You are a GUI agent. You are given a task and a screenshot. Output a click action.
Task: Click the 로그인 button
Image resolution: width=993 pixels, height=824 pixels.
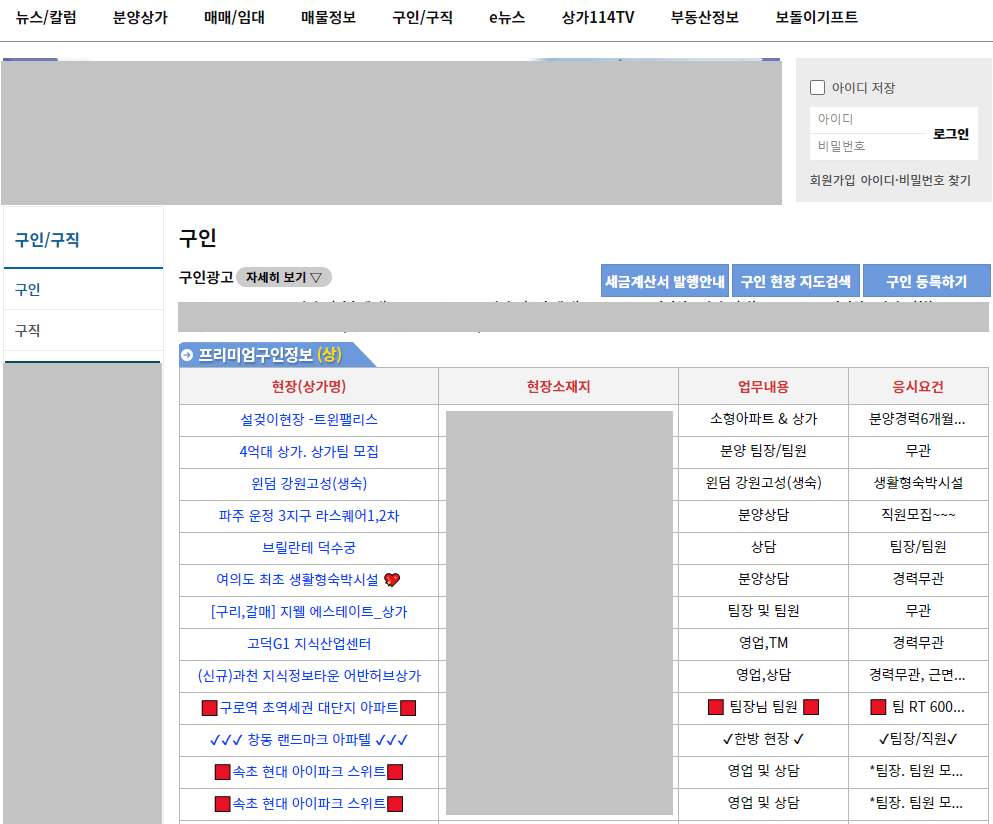pyautogui.click(x=950, y=133)
